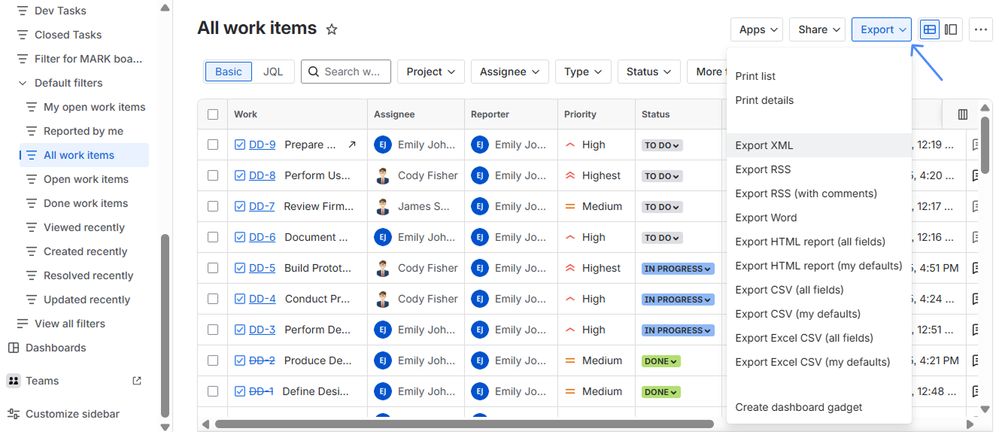Viewport: 999px width, 432px height.
Task: Check the box for DD-5 row
Action: [x=213, y=268]
